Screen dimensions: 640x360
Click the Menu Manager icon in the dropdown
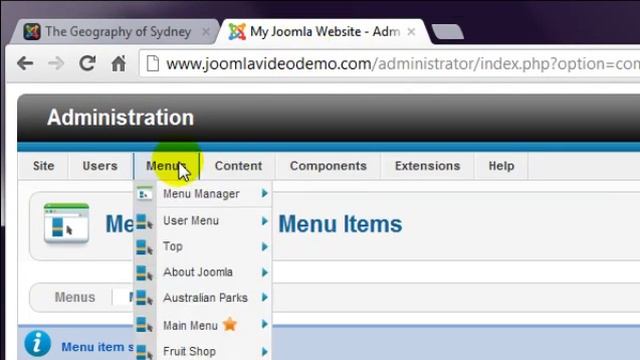pos(144,193)
